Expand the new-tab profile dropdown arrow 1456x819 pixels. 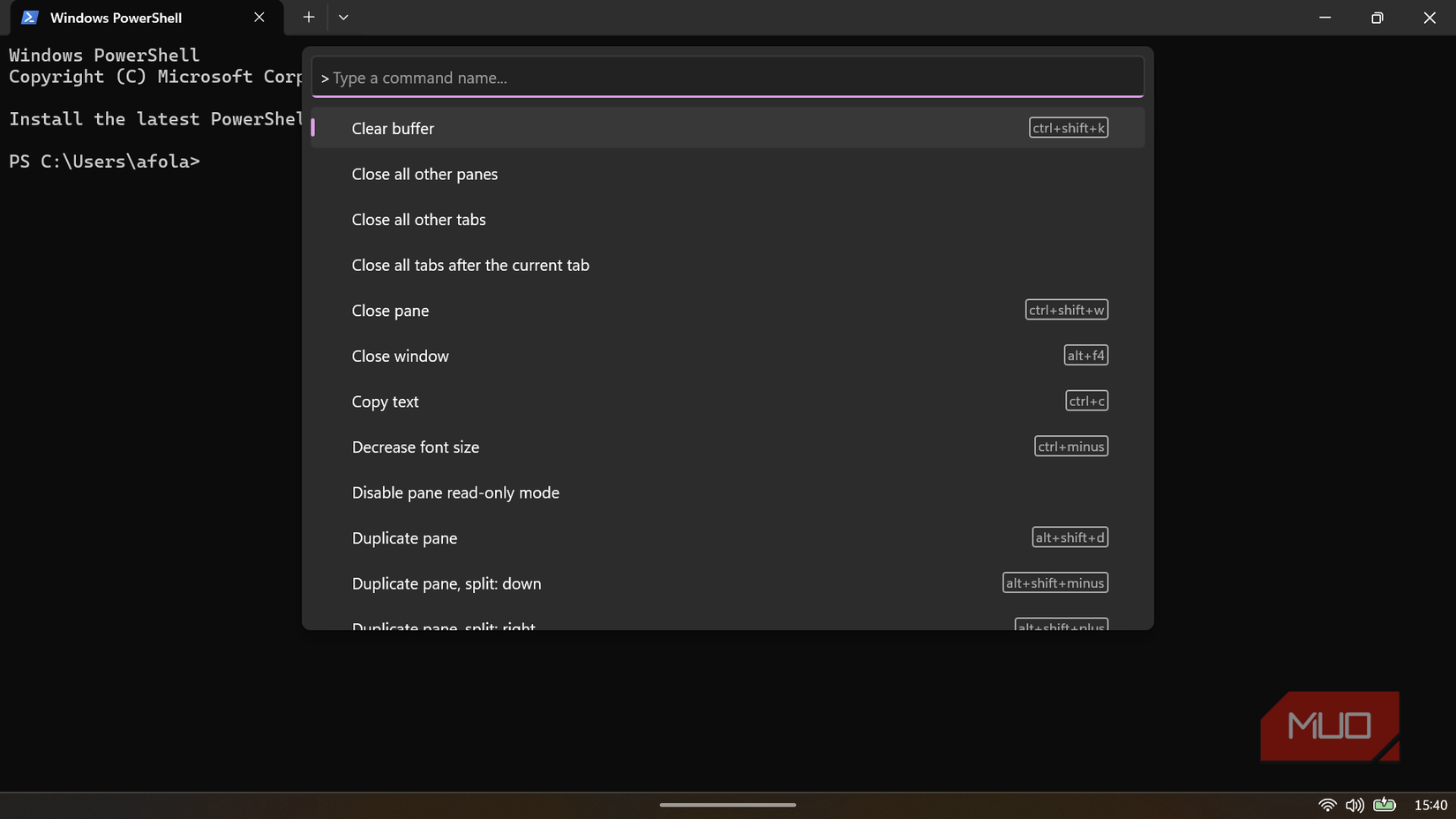click(343, 18)
